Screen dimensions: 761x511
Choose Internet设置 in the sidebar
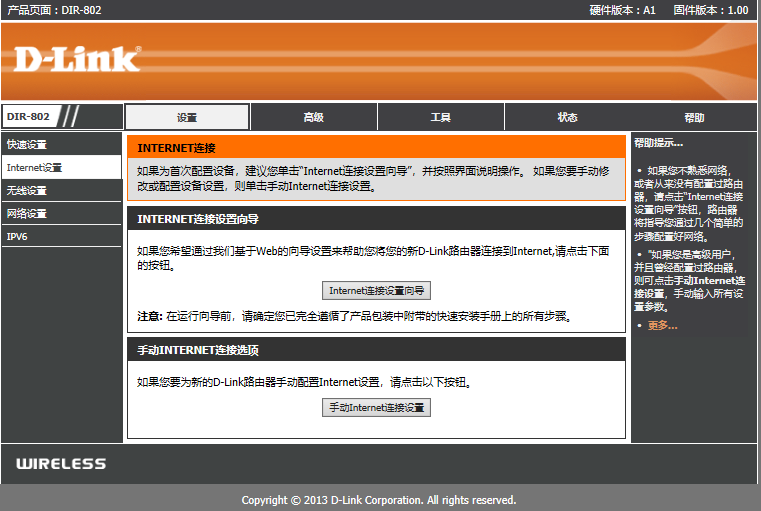(x=34, y=168)
